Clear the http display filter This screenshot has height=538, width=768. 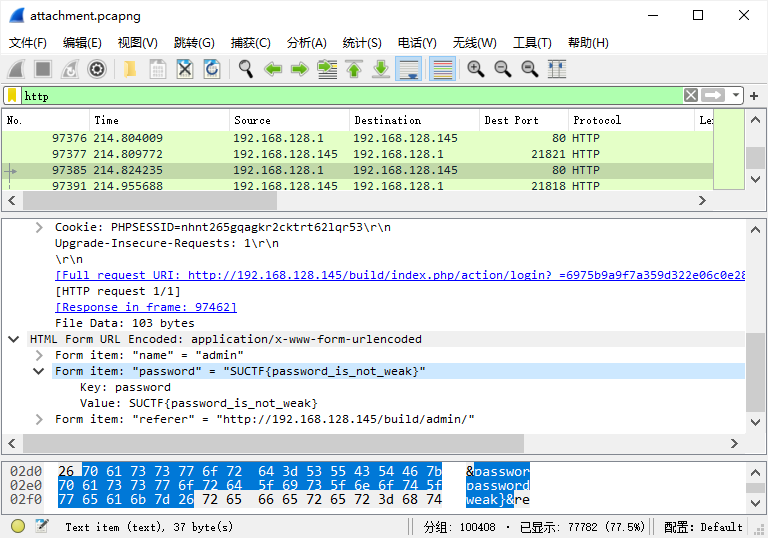pyautogui.click(x=691, y=96)
